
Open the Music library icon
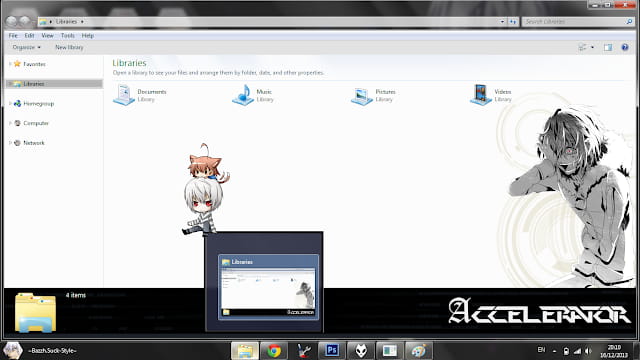pos(243,95)
